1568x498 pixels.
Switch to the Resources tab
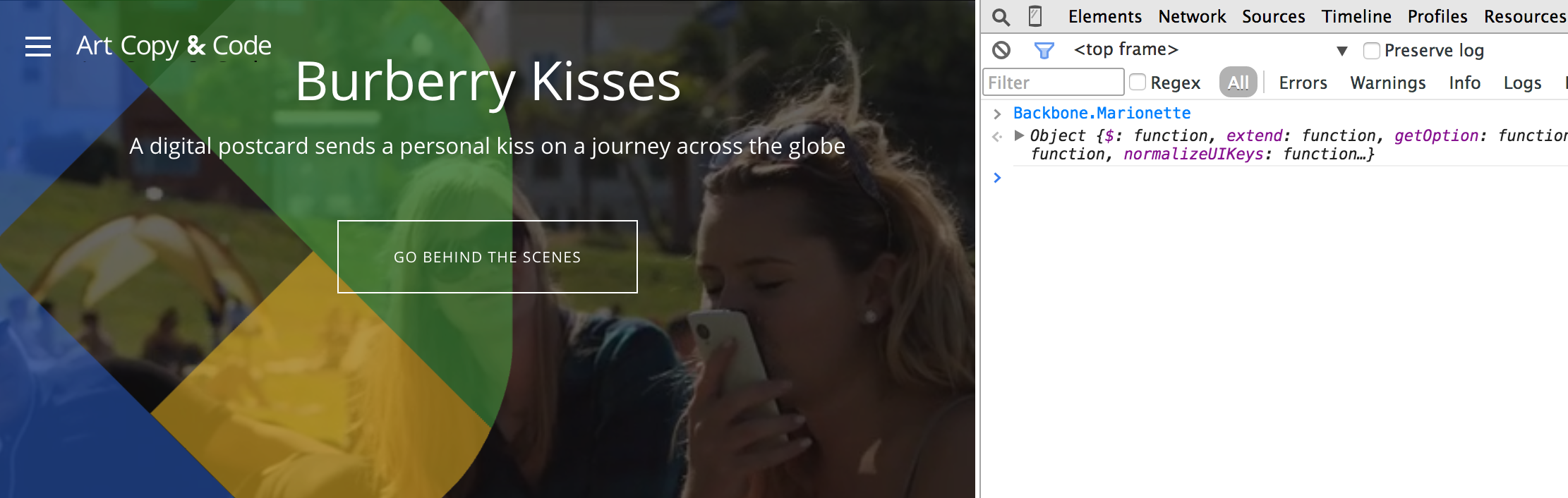point(1525,16)
